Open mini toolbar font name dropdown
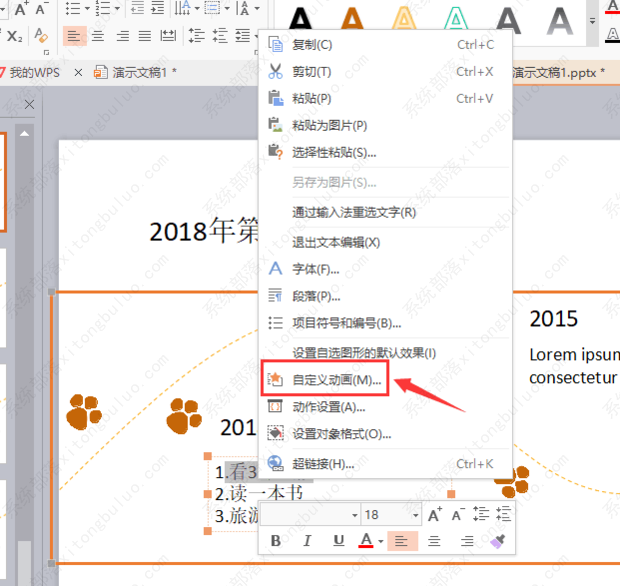The image size is (620, 586). (x=354, y=515)
